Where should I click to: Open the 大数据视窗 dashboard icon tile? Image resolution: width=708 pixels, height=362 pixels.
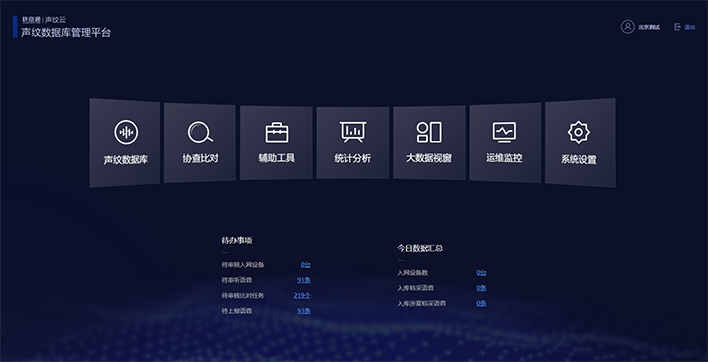point(429,143)
